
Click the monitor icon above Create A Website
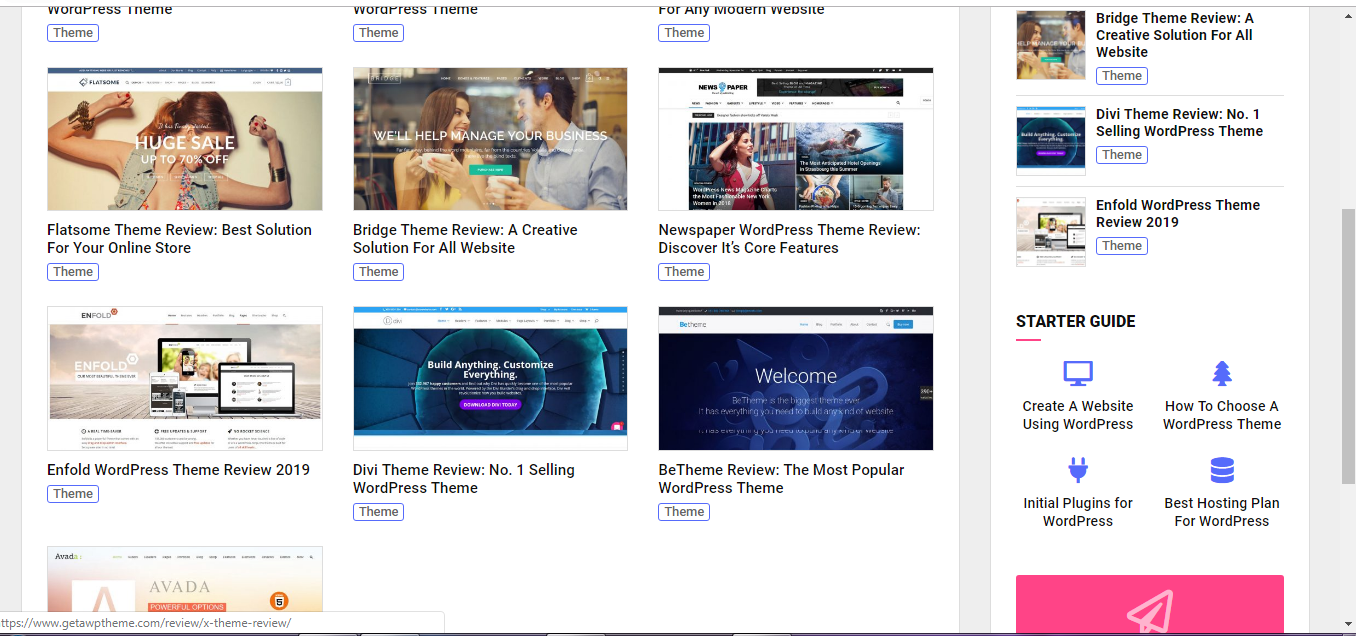[1077, 374]
